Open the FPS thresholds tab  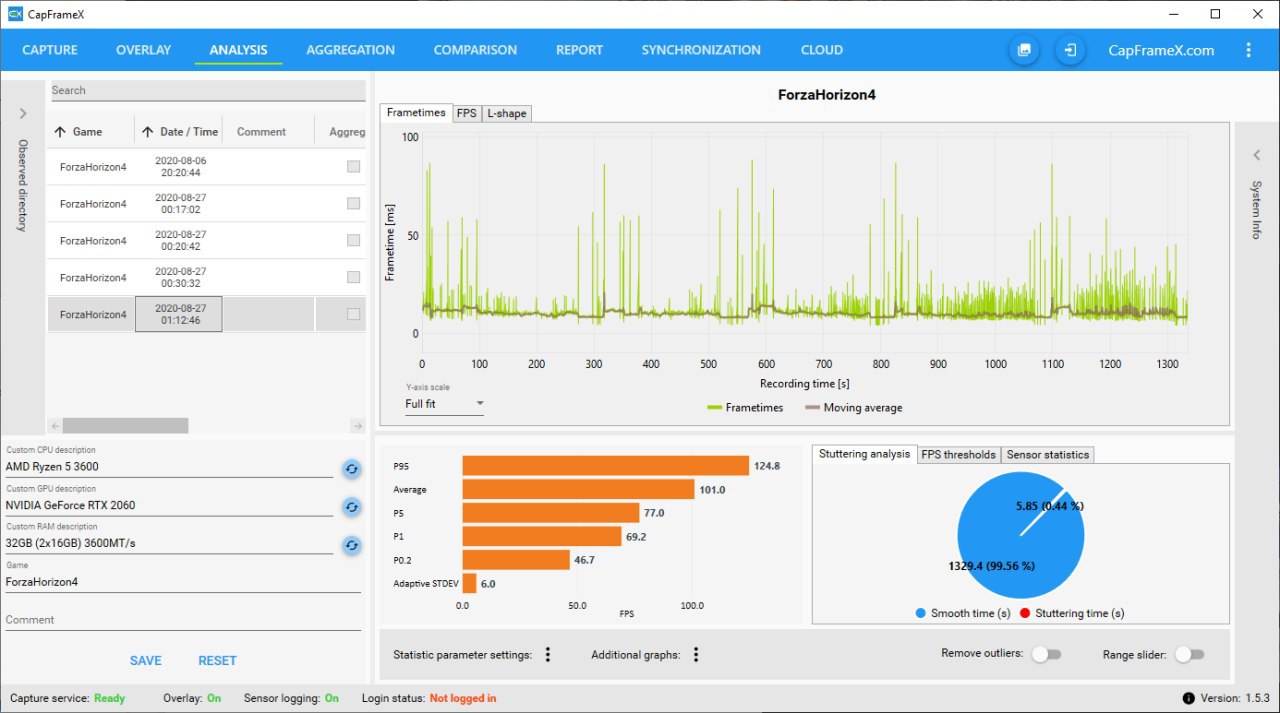(958, 455)
